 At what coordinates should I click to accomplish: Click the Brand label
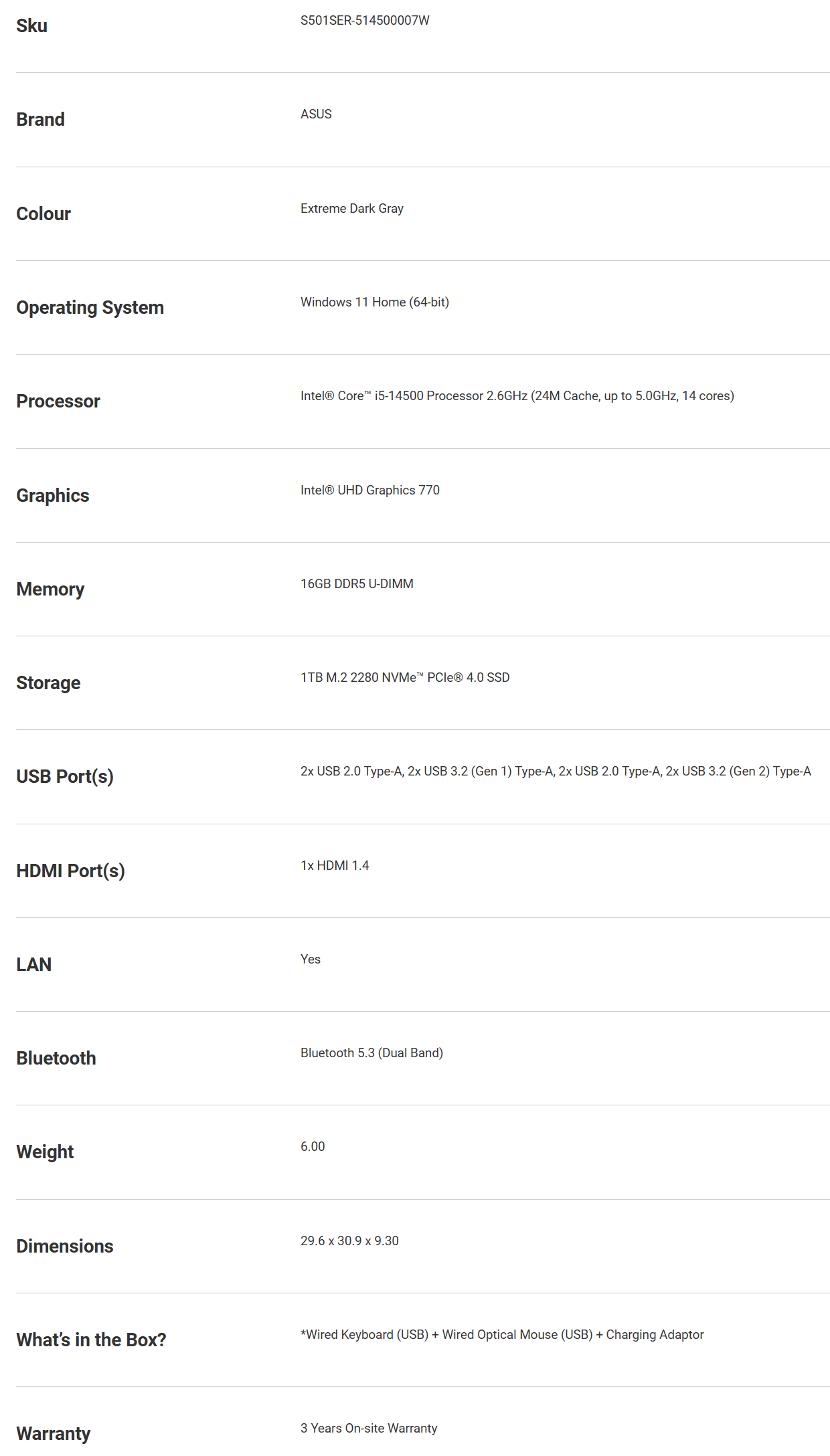point(41,119)
